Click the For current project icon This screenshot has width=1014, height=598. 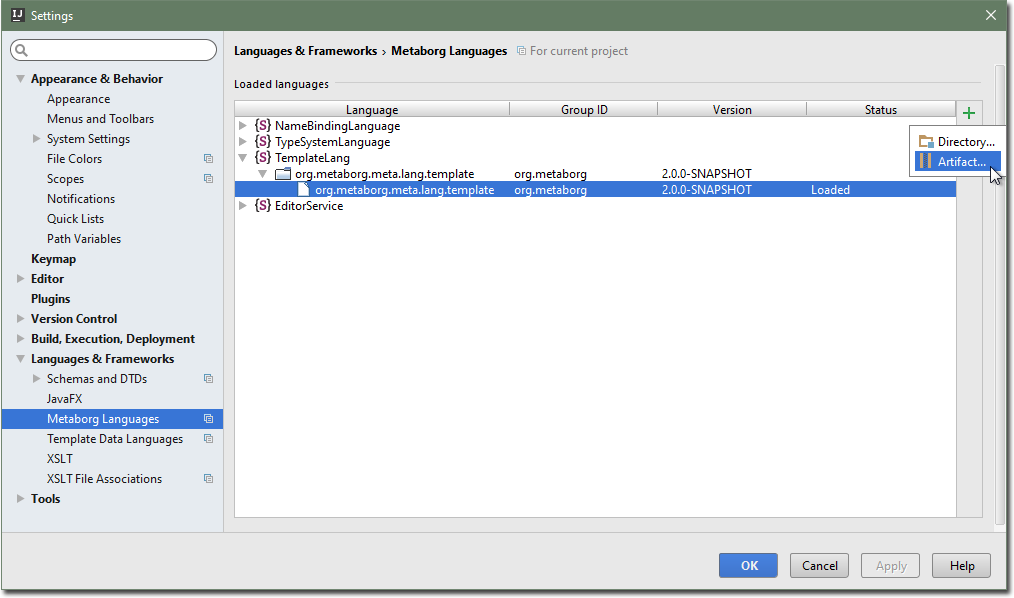click(x=521, y=50)
